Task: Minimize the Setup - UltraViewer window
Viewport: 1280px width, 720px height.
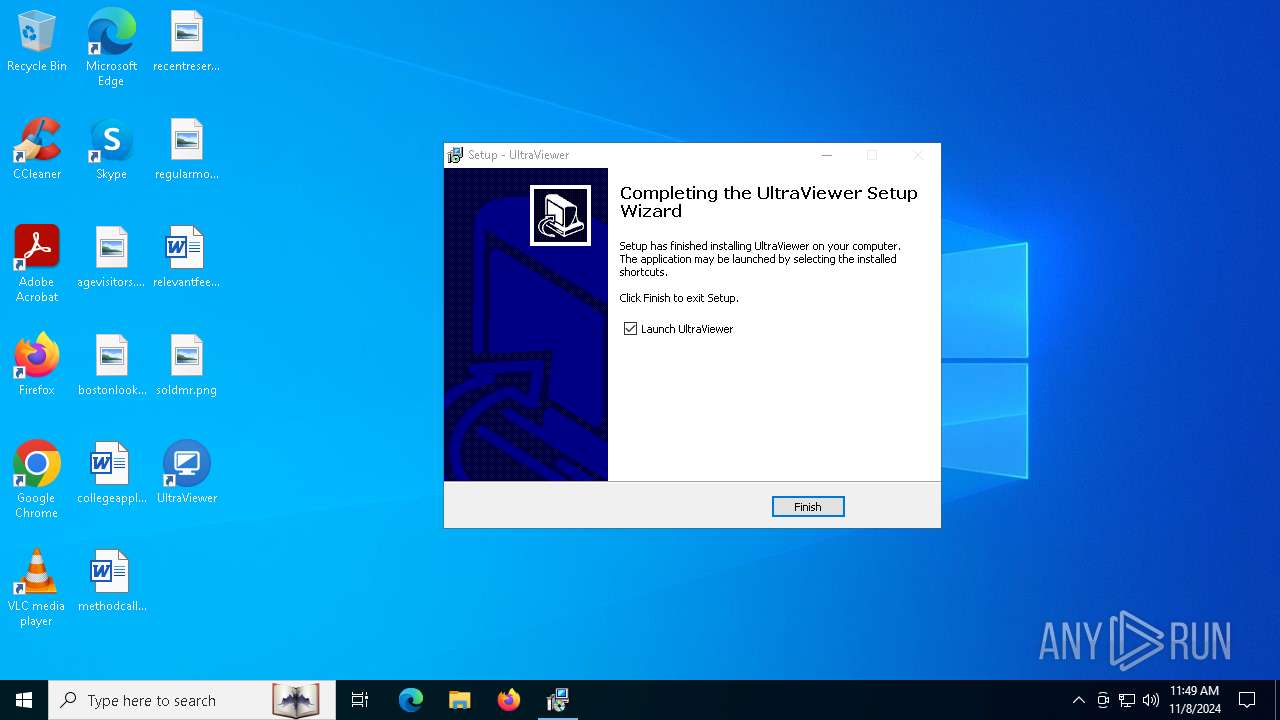Action: [x=827, y=155]
